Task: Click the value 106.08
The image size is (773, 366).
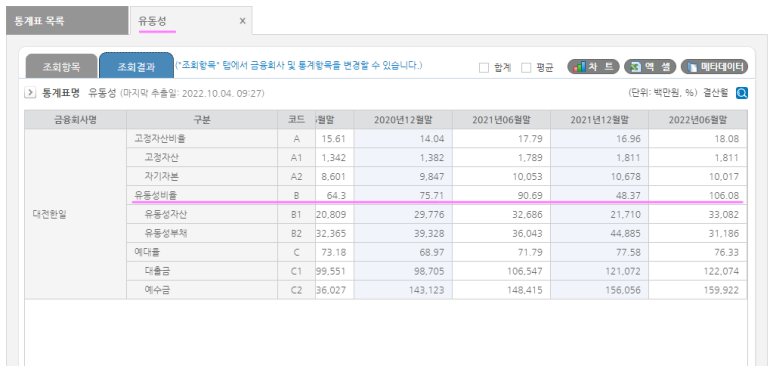Action: click(724, 195)
